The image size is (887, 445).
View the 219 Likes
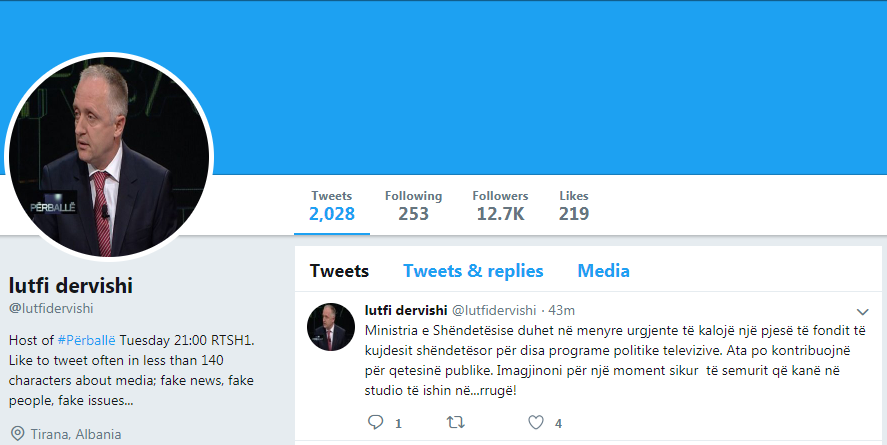click(574, 205)
